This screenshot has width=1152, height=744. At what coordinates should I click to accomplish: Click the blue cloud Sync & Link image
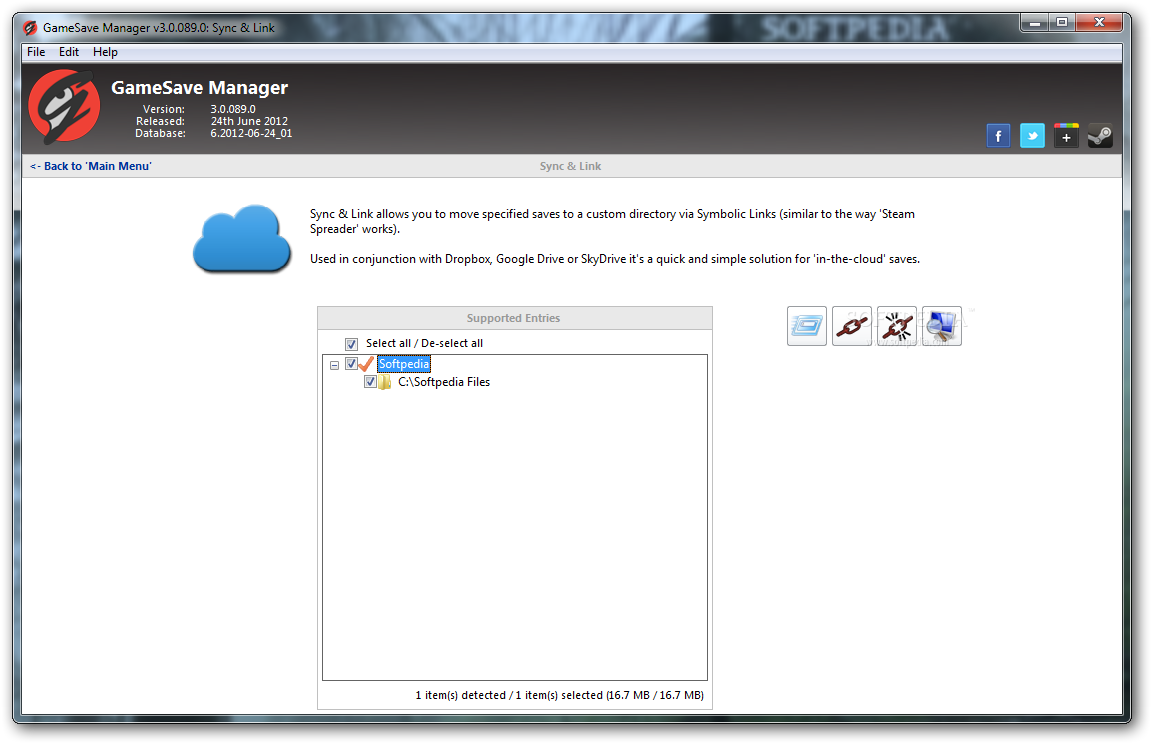coord(242,239)
